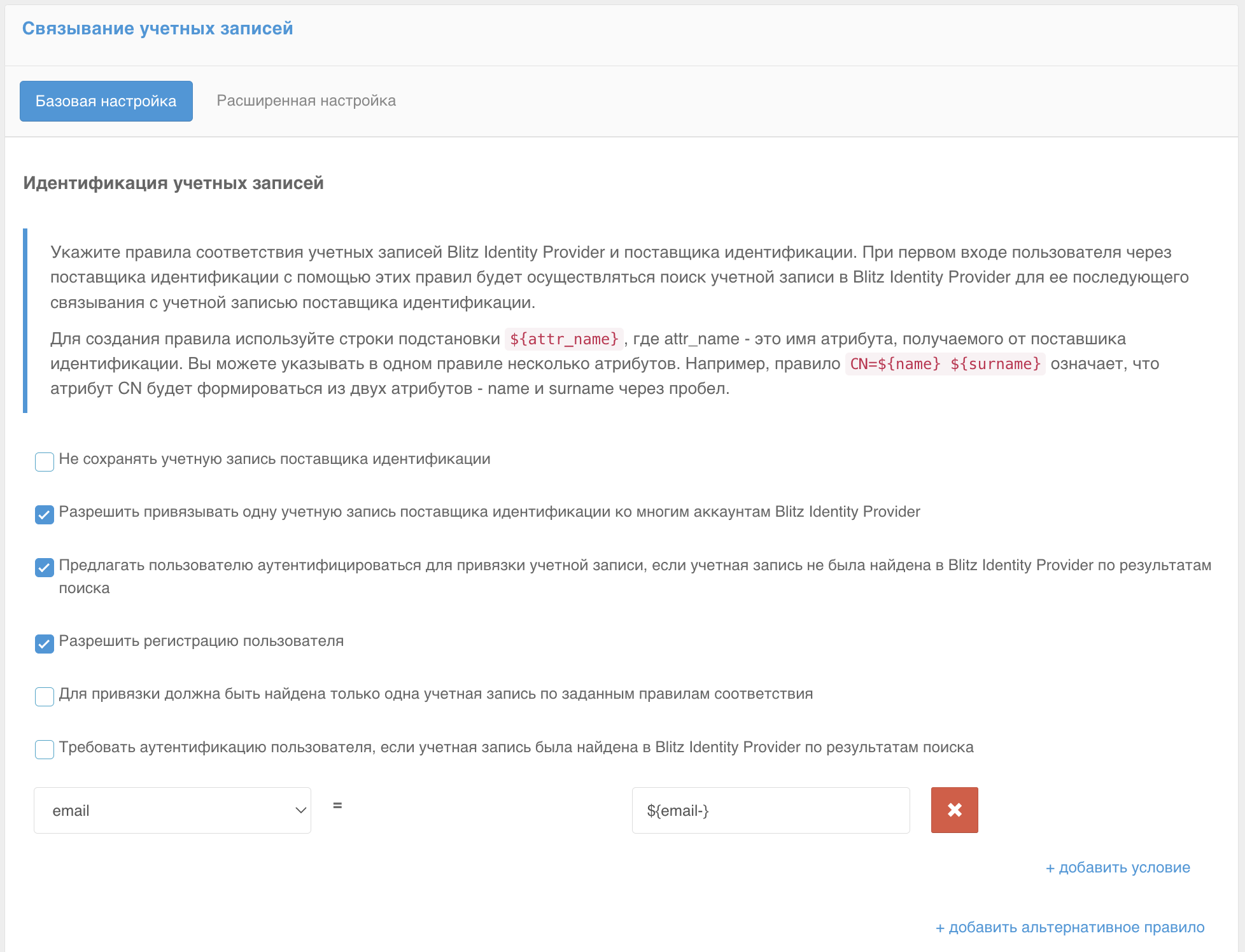
Task: Switch to Расширенная настройка tab
Action: point(306,101)
